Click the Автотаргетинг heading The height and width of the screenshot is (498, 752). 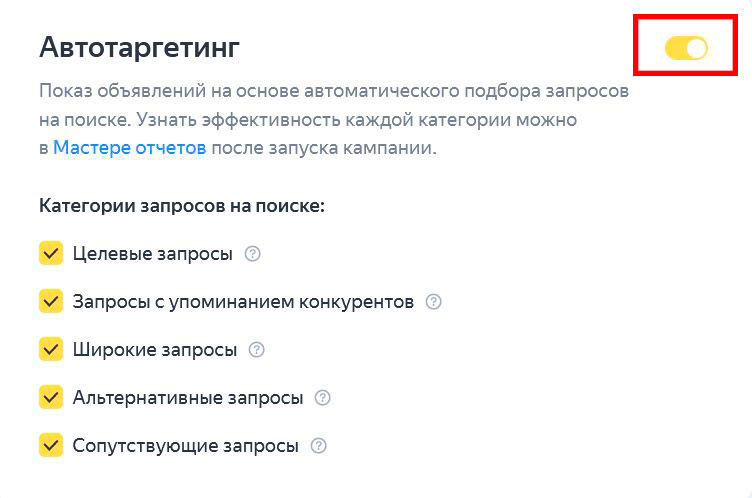point(140,48)
